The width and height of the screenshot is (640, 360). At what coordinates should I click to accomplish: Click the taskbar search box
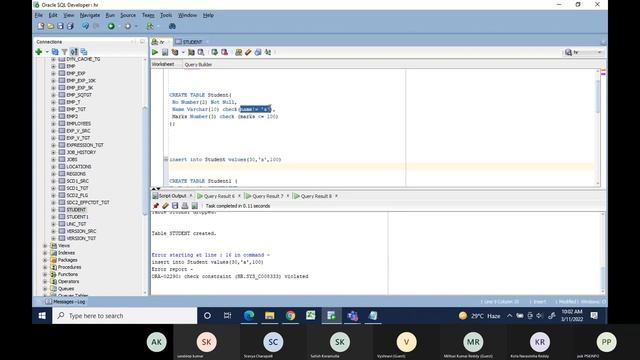(124, 316)
